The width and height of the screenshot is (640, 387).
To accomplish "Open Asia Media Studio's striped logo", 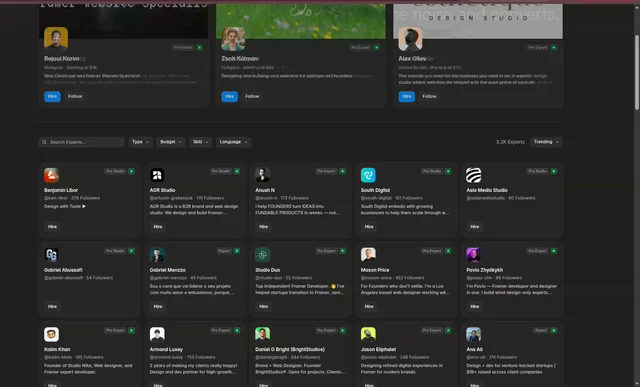I will pyautogui.click(x=473, y=175).
